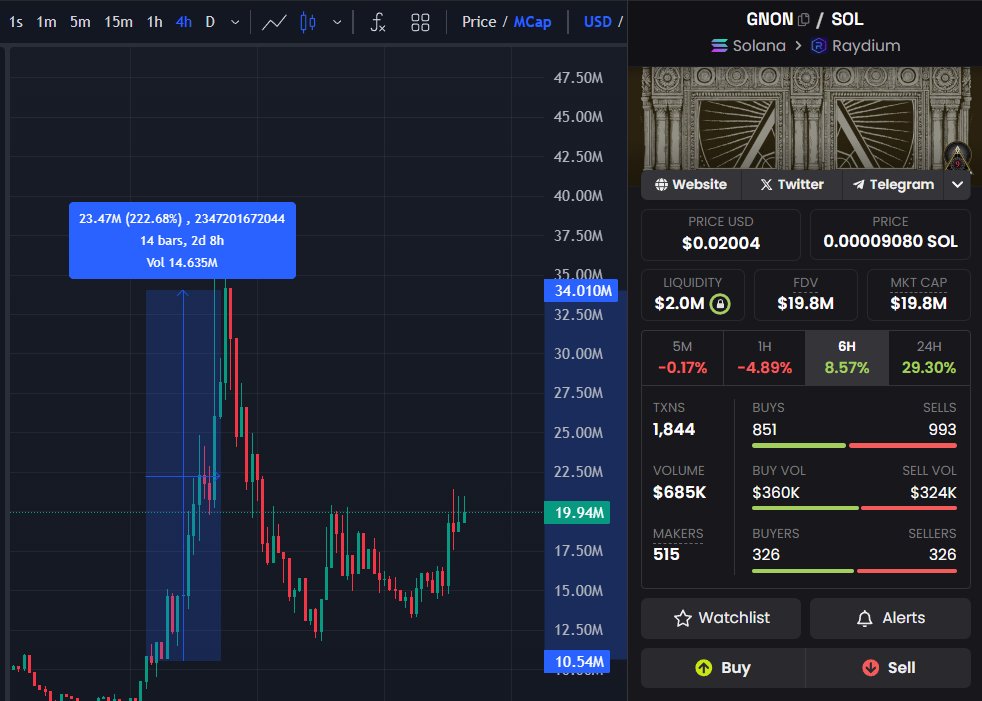Open the chart style dropdown arrow
Viewport: 982px width, 701px height.
tap(337, 23)
